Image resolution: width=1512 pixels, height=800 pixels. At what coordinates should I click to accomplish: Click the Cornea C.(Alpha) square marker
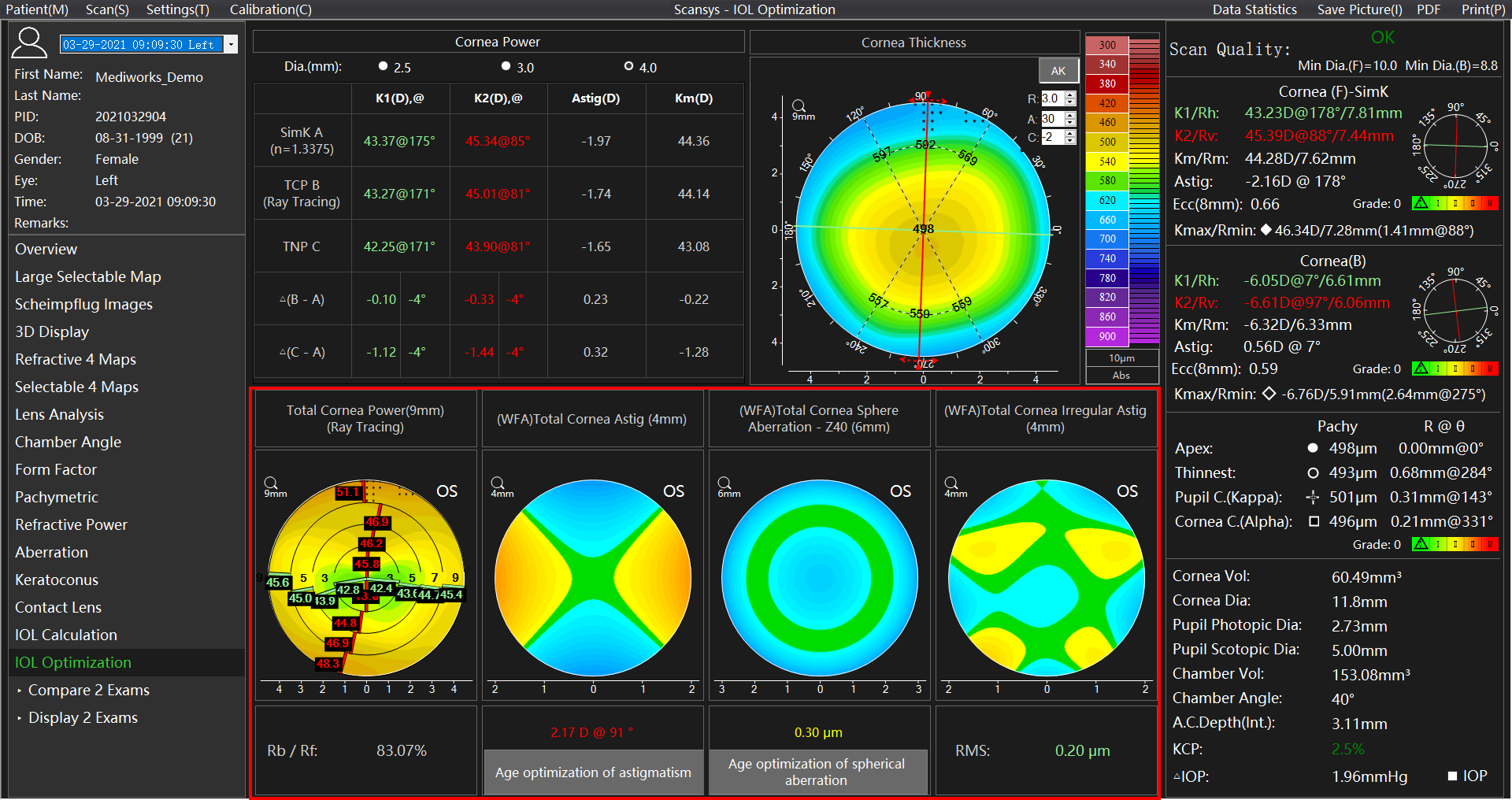(1314, 521)
